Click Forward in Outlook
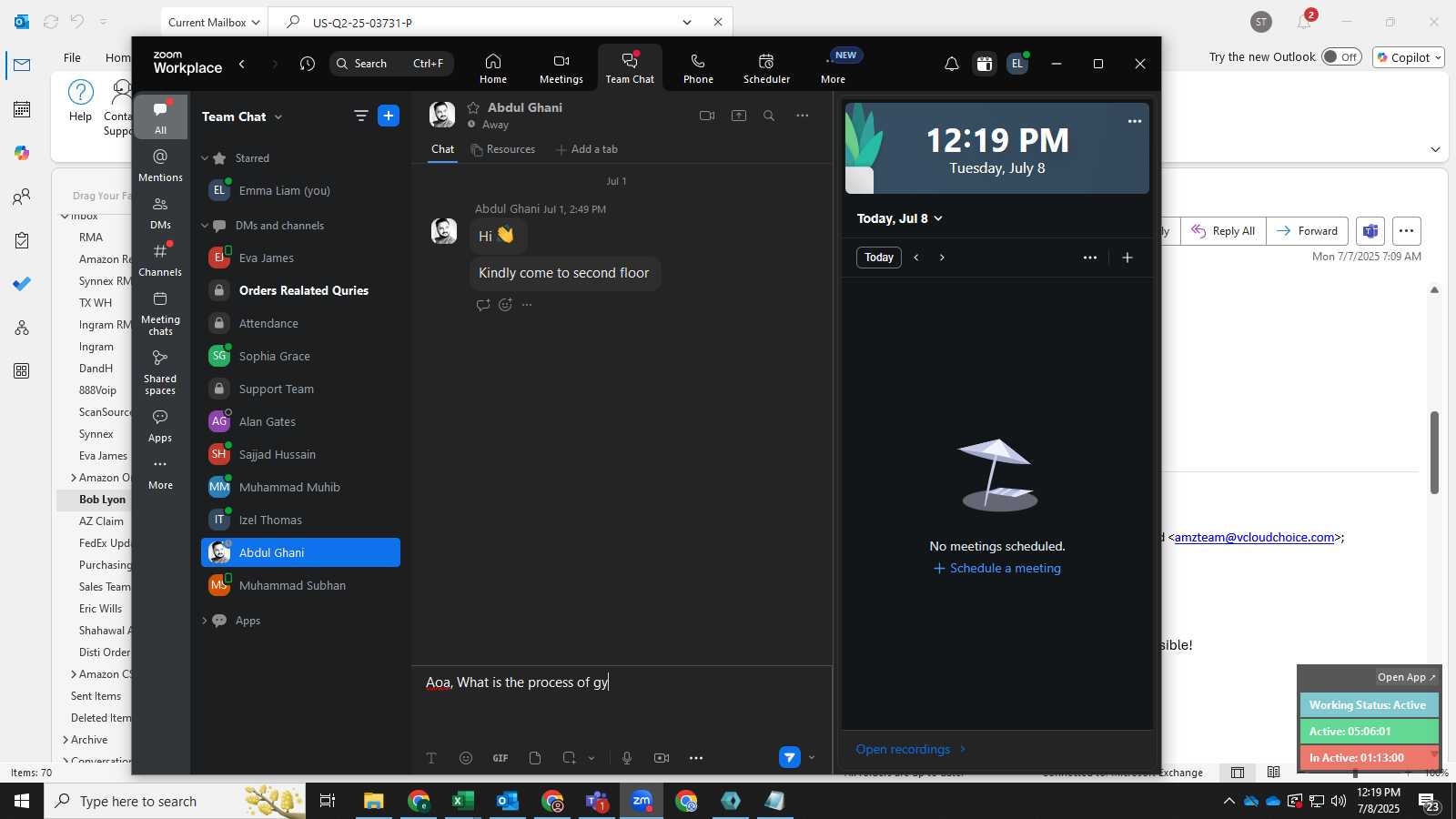Image resolution: width=1456 pixels, height=819 pixels. [x=1307, y=231]
